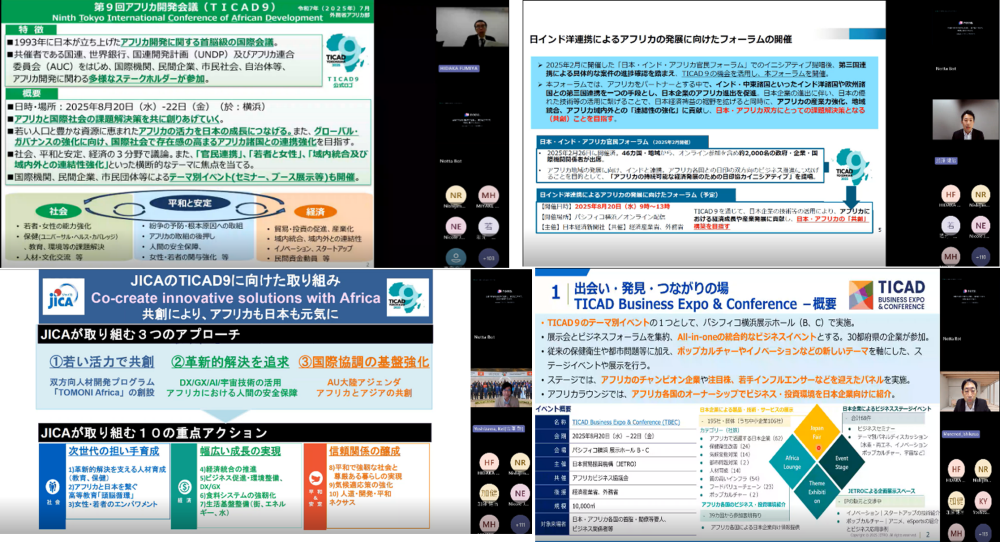1000x542 pixels.
Task: Select NE avatar beside TICAD9 overview slide
Action: pos(455,226)
